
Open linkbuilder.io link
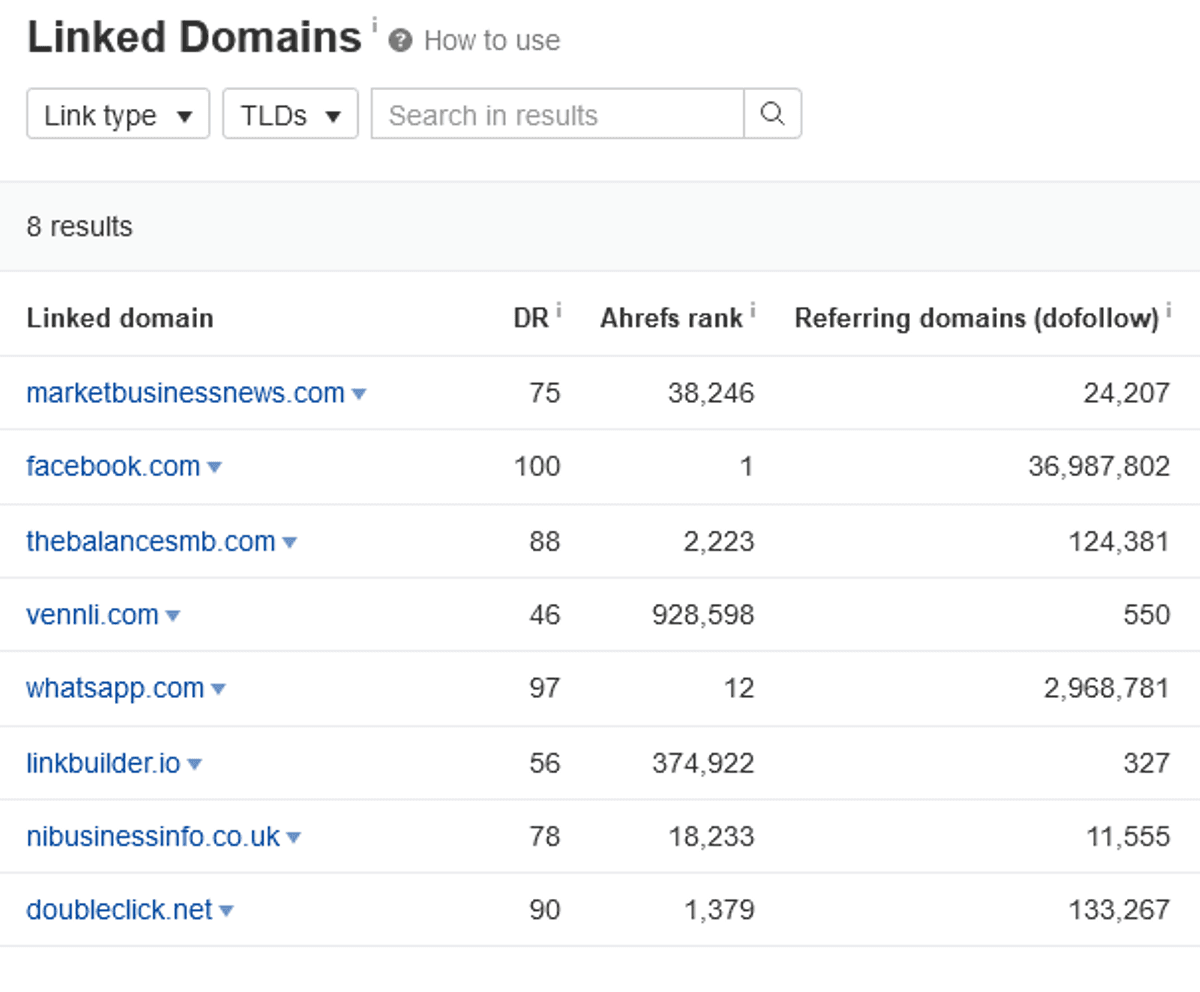pos(103,763)
